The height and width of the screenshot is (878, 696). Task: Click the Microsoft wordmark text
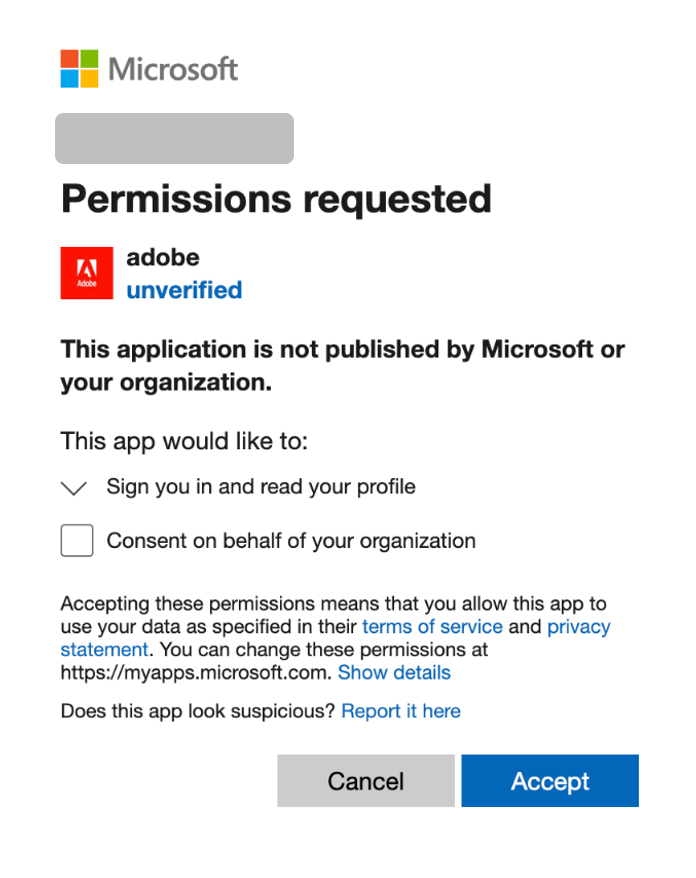point(173,69)
